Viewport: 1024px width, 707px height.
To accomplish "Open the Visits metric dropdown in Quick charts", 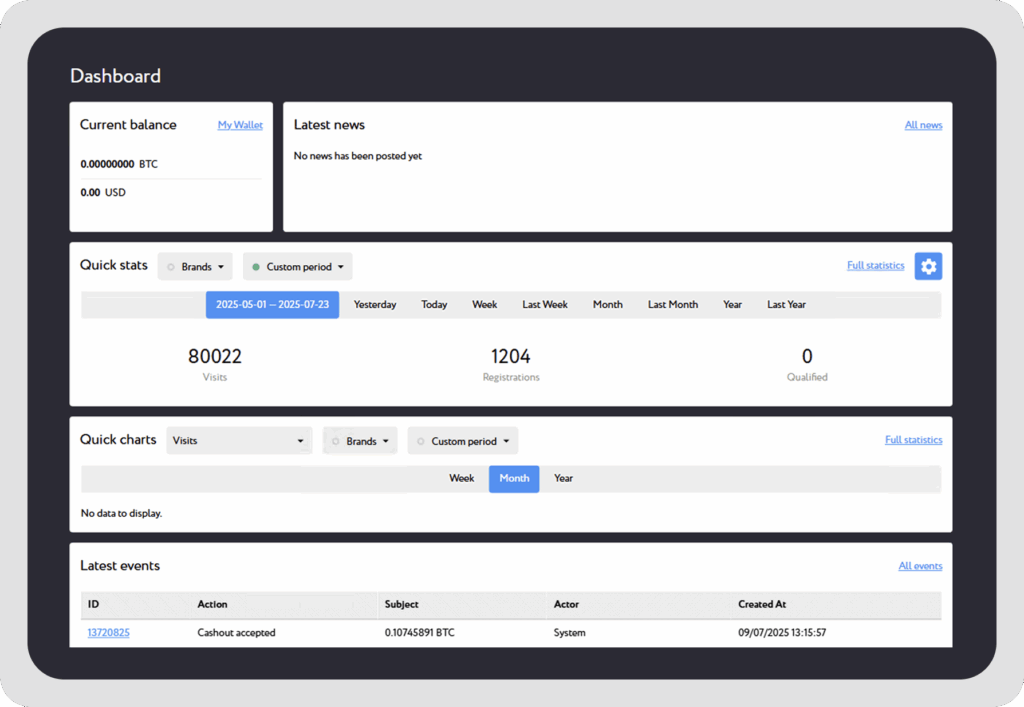I will click(239, 440).
